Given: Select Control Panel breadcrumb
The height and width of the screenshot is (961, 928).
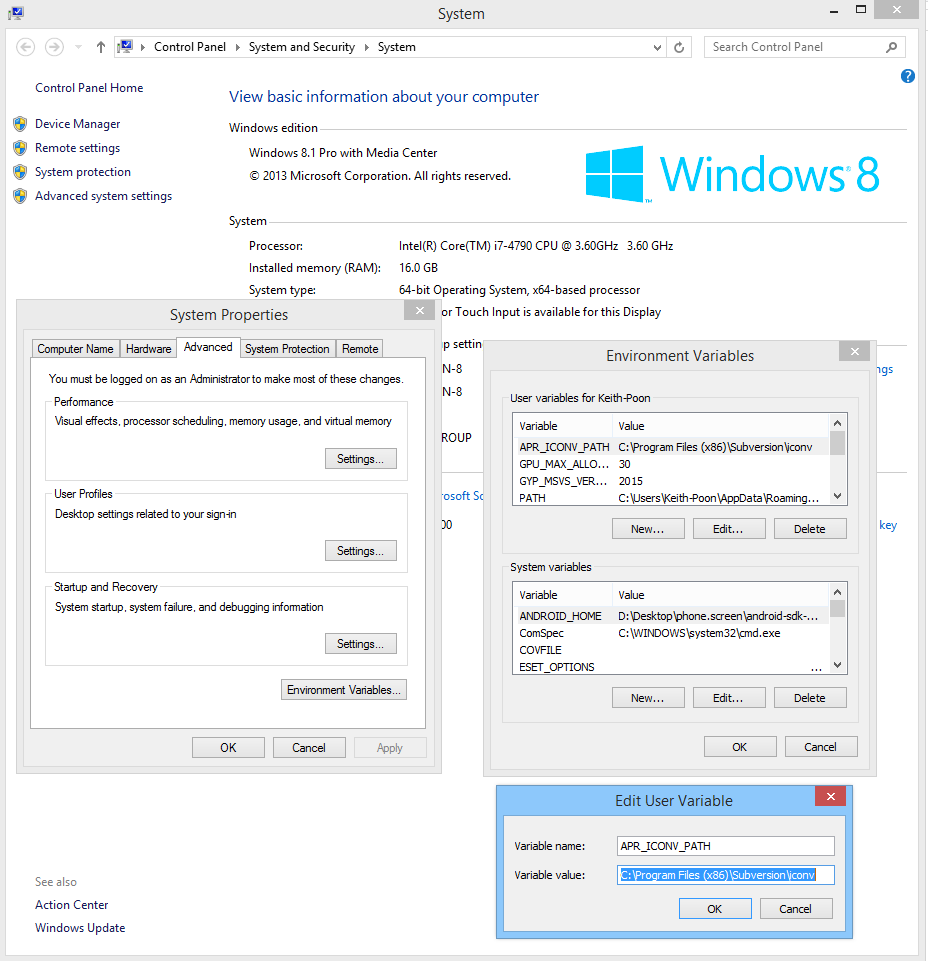Looking at the screenshot, I should pos(190,47).
